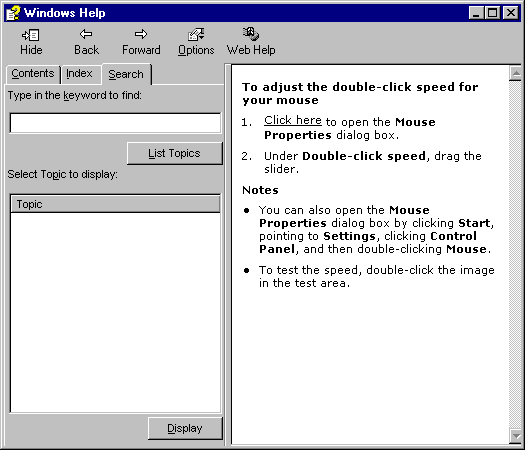The height and width of the screenshot is (450, 525).
Task: Click the keyword search input field
Action: 116,123
